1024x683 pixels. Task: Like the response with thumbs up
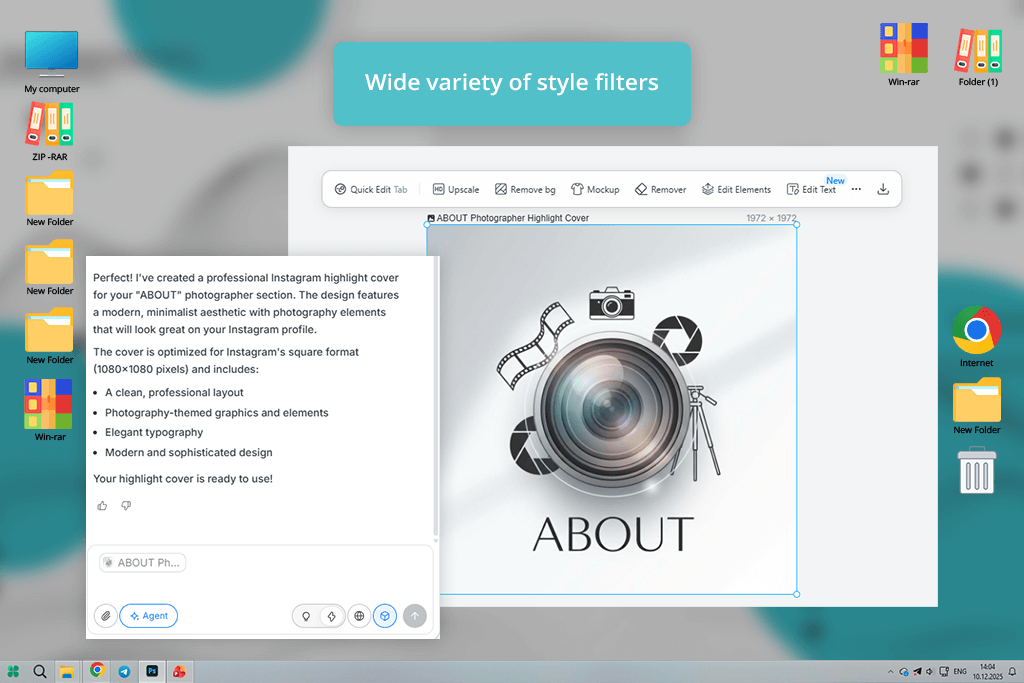(x=103, y=505)
